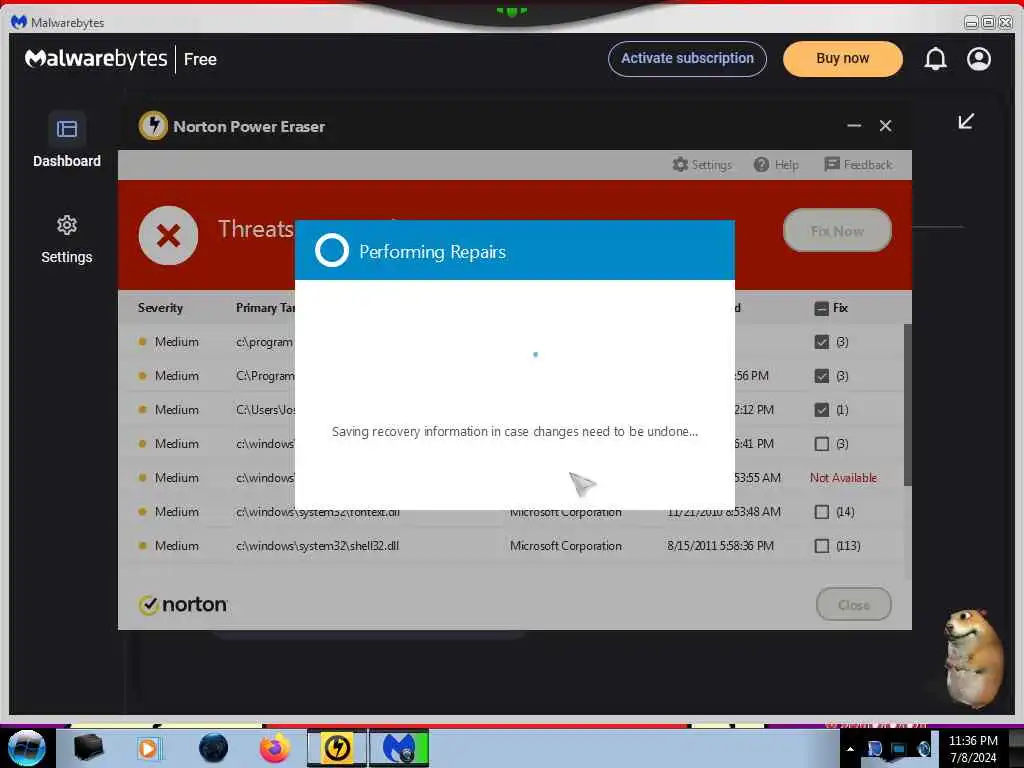Click the network icon in system tray
Image resolution: width=1024 pixels, height=768 pixels.
pyautogui.click(x=899, y=749)
